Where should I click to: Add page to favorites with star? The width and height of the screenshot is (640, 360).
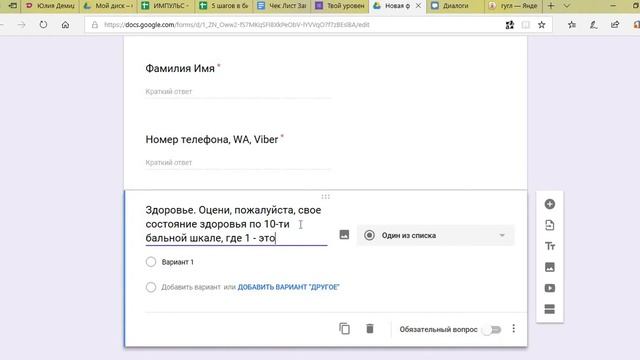(x=542, y=25)
